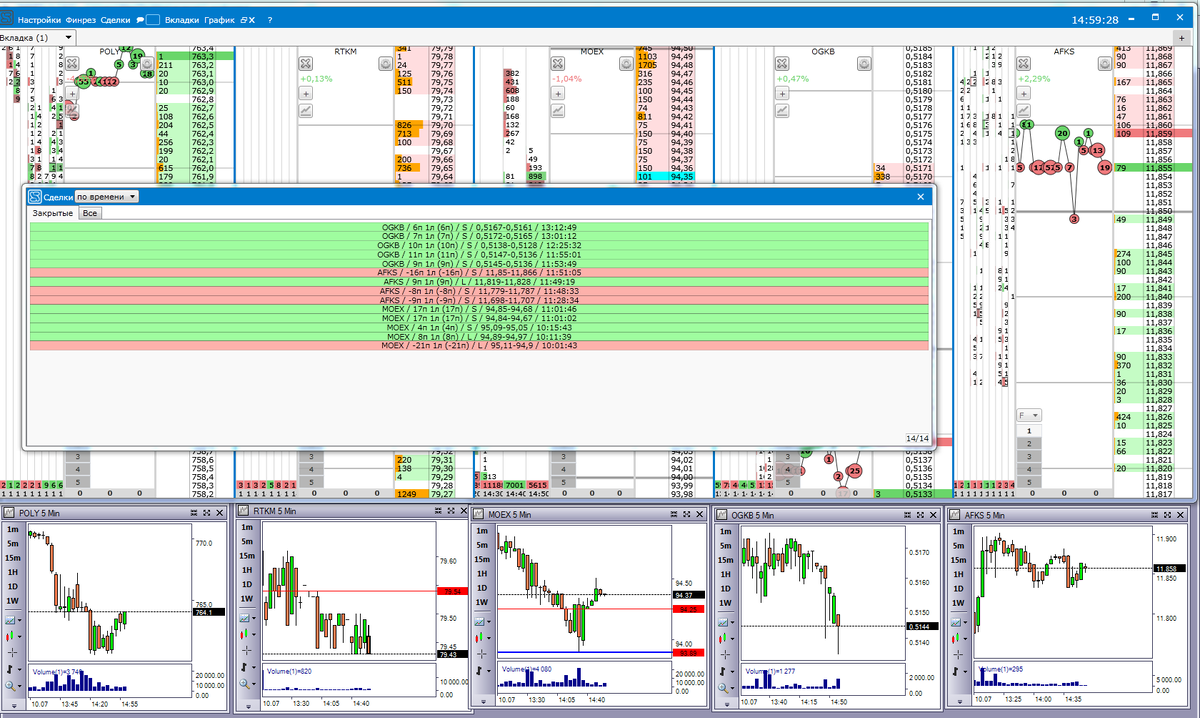Viewport: 1200px width, 718px height.
Task: Expand the Вкладка (1) dropdown
Action: click(67, 37)
